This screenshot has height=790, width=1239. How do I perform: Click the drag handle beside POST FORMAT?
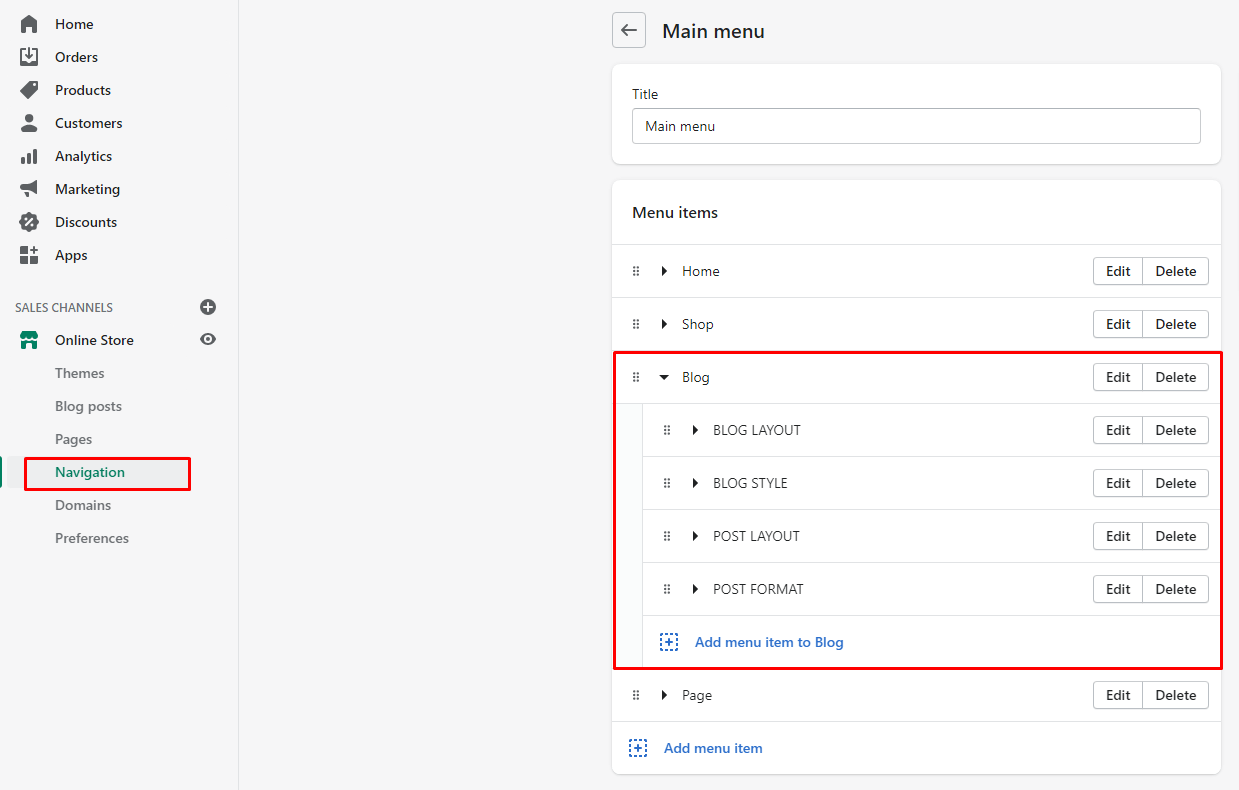[667, 589]
